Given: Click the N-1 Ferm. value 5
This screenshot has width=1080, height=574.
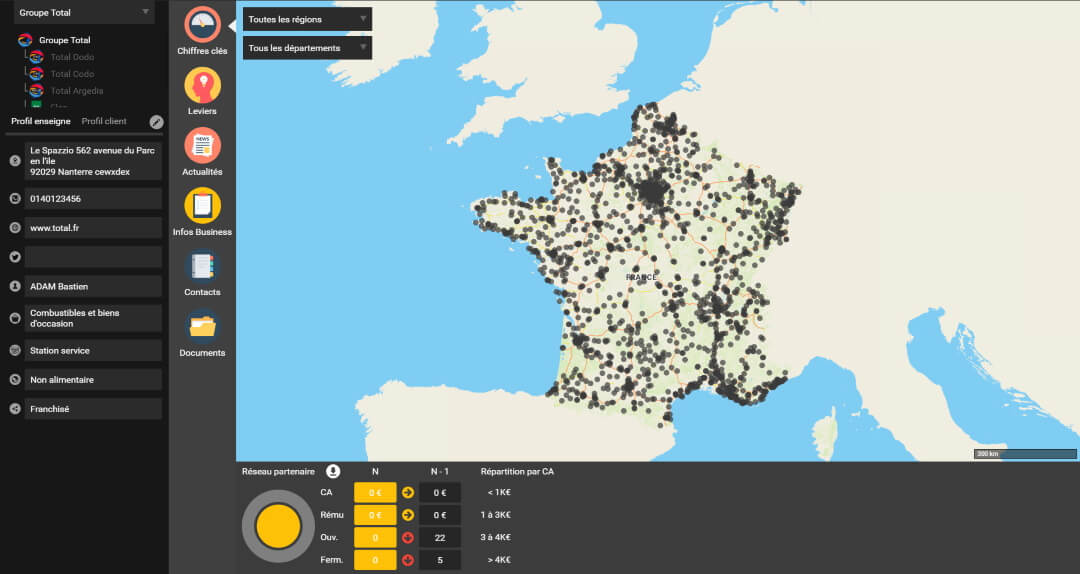Looking at the screenshot, I should (439, 560).
